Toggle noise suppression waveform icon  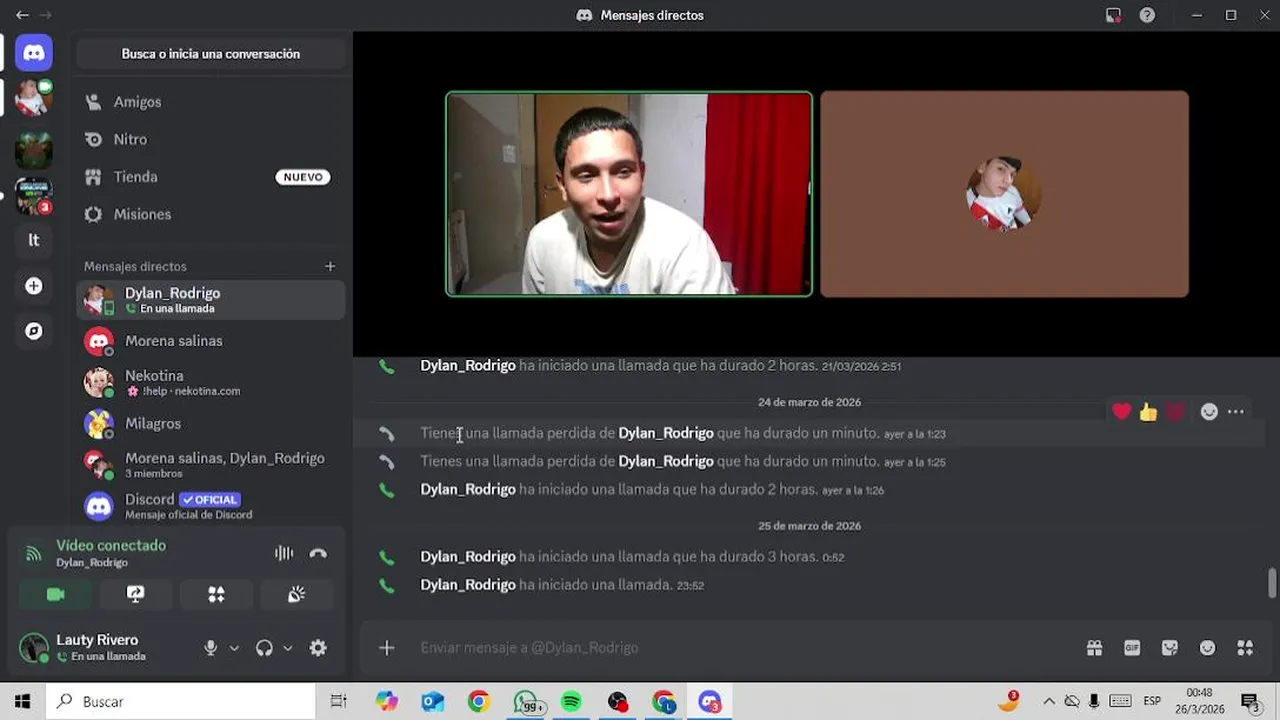[284, 553]
